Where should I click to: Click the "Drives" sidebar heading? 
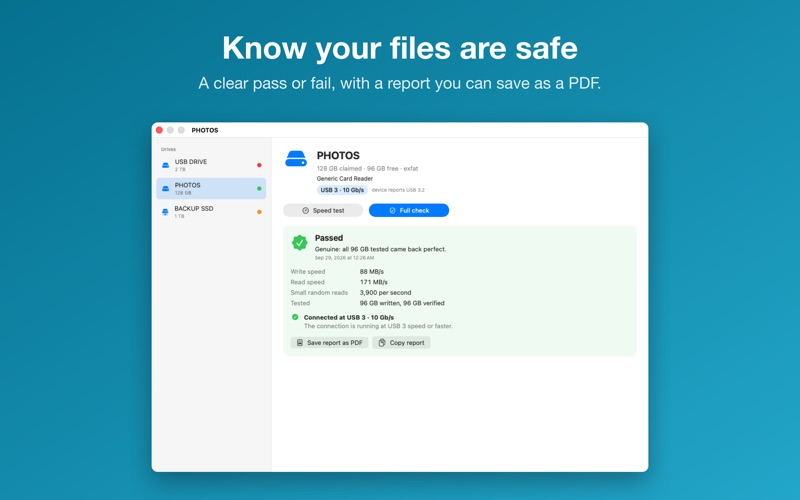(x=168, y=149)
